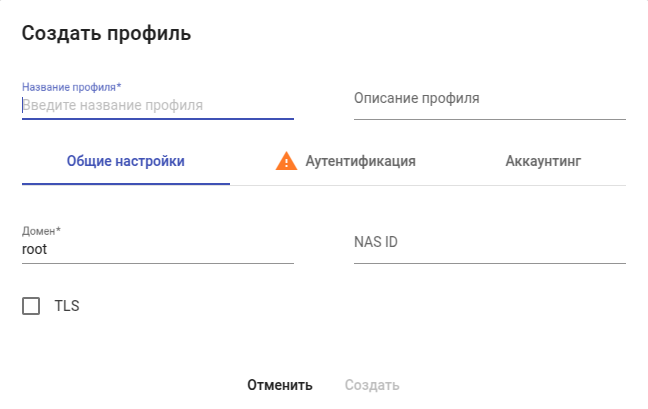Click into the Описание профиля field
The width and height of the screenshot is (648, 409).
click(489, 99)
